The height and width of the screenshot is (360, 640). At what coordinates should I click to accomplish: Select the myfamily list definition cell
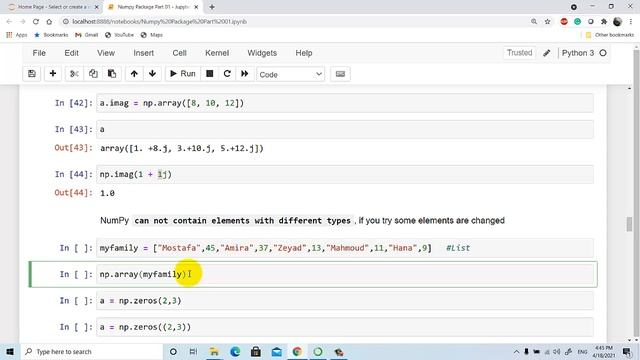click(x=345, y=248)
